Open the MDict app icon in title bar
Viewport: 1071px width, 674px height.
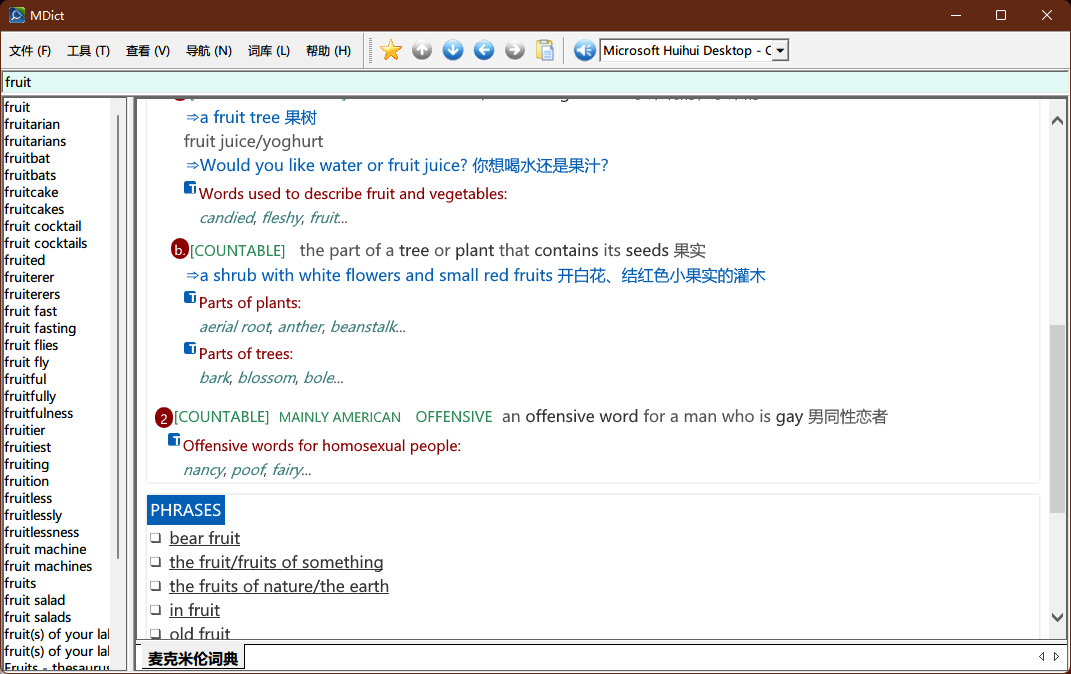coord(16,15)
